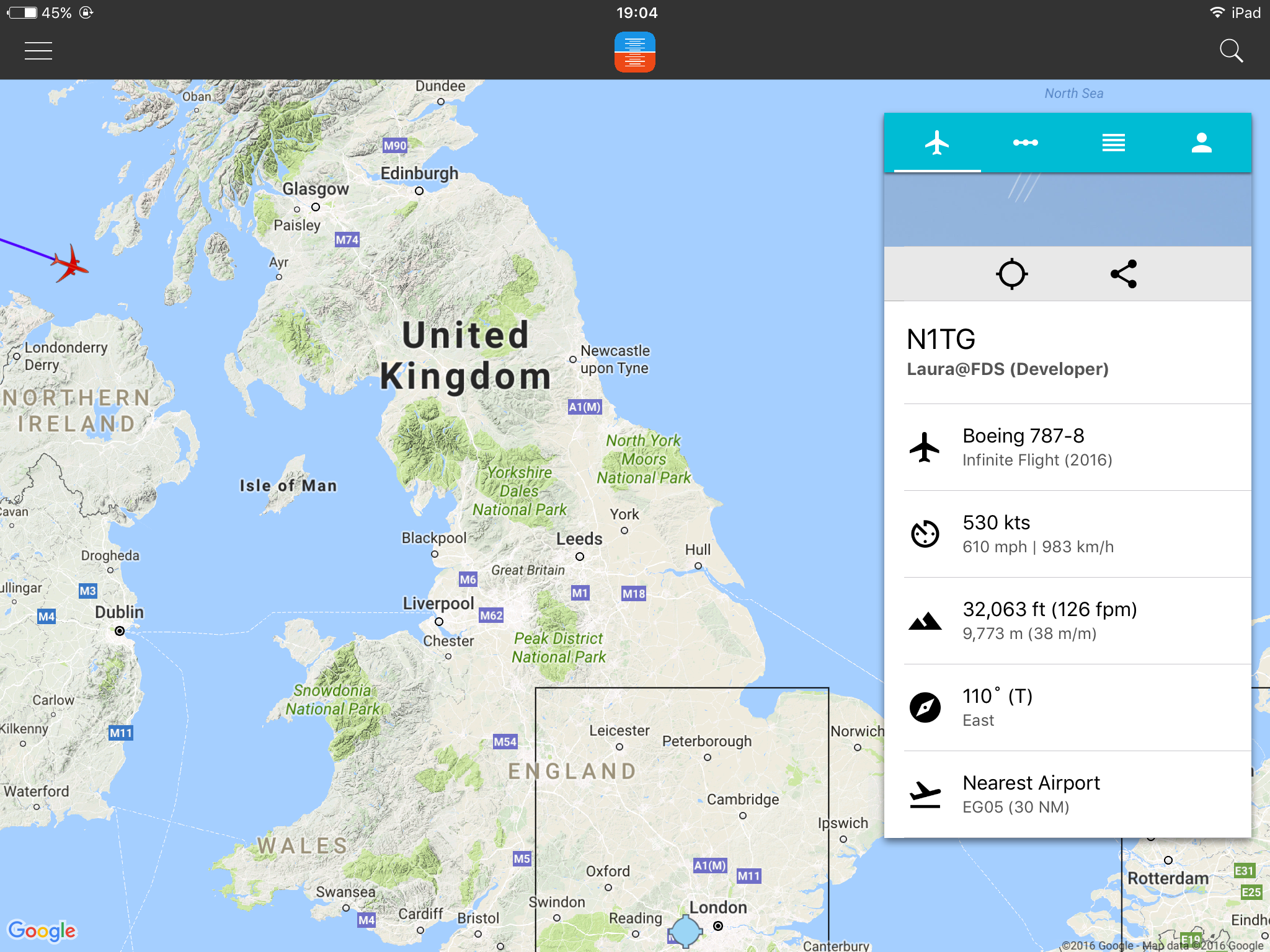Open the list lines tab
This screenshot has width=1270, height=952.
(1113, 143)
